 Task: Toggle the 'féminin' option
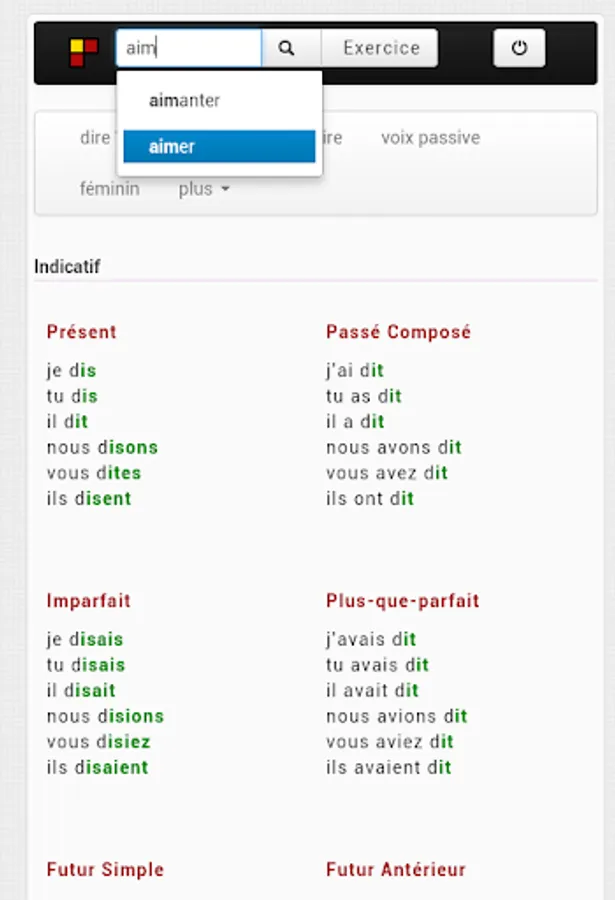point(110,188)
